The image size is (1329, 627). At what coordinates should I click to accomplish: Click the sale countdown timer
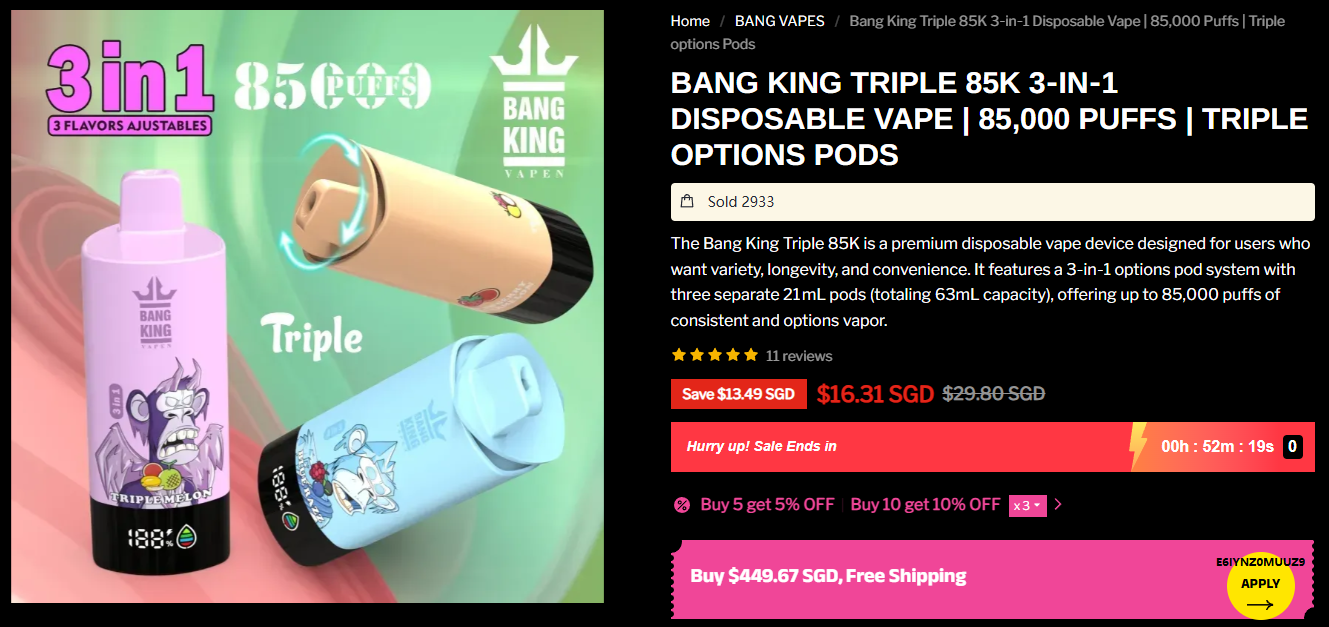click(1217, 447)
